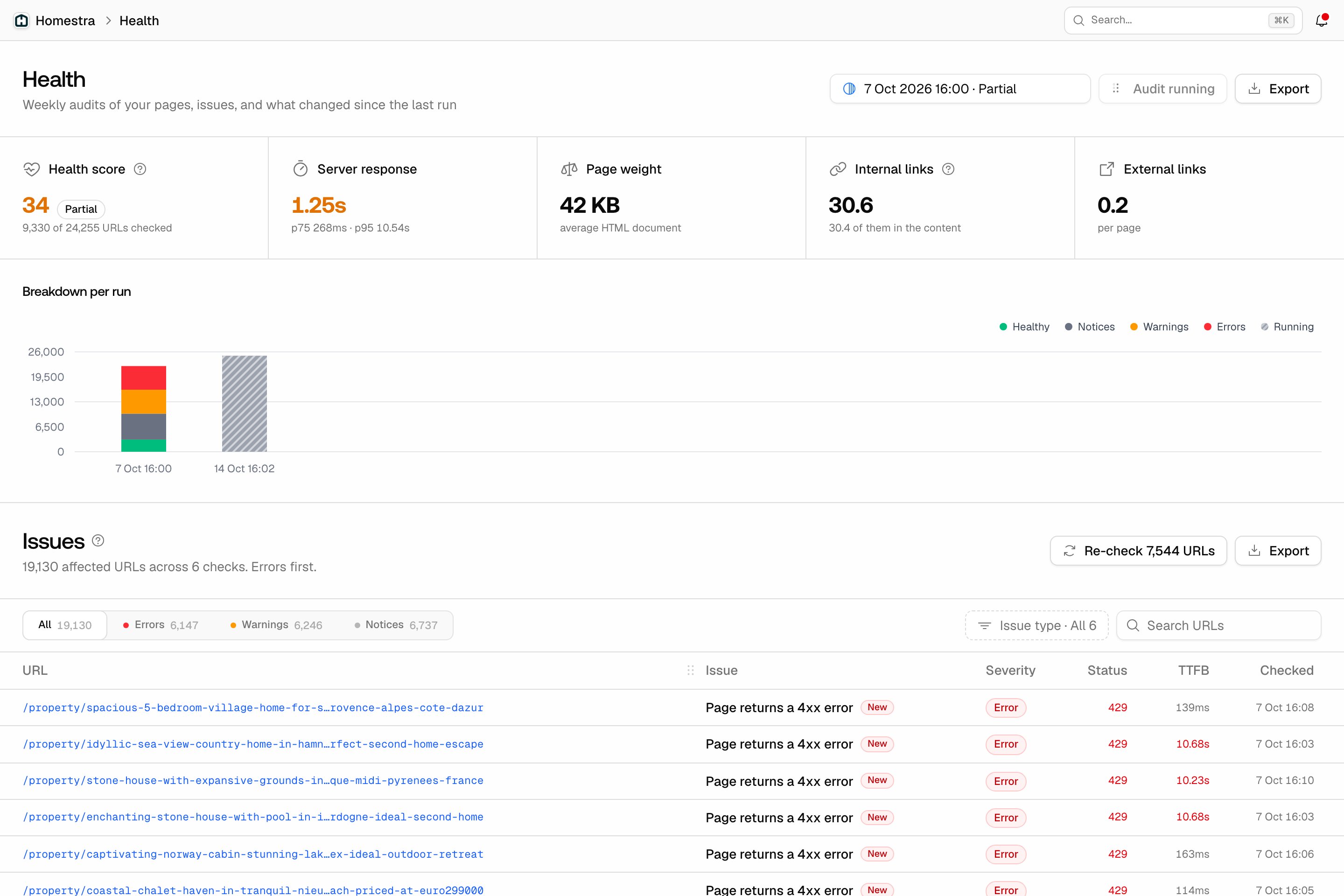Export the Health report from header

[x=1278, y=89]
